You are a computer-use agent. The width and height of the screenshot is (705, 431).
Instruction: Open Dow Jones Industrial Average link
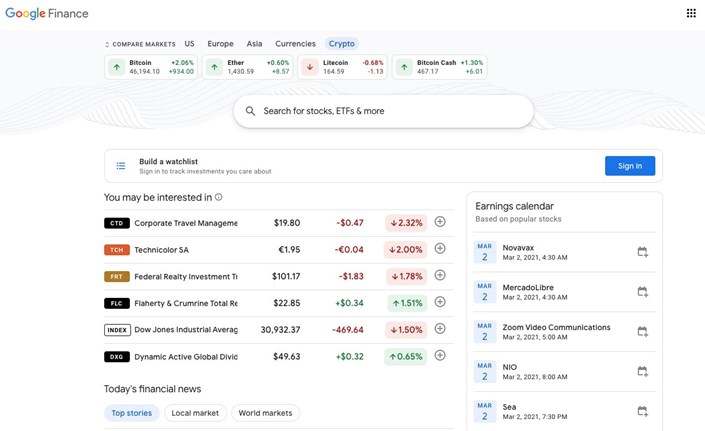pyautogui.click(x=186, y=330)
